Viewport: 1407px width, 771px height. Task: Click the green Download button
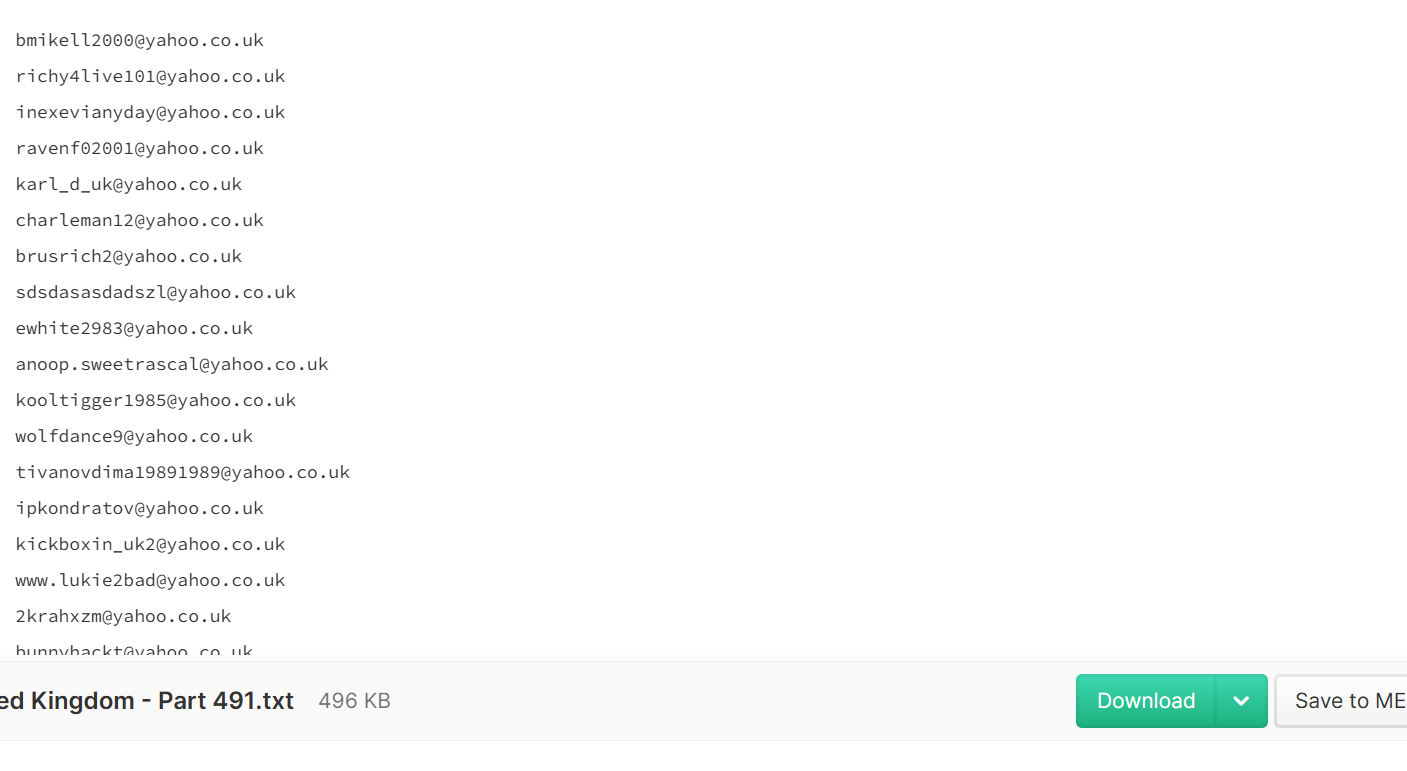pos(1146,701)
